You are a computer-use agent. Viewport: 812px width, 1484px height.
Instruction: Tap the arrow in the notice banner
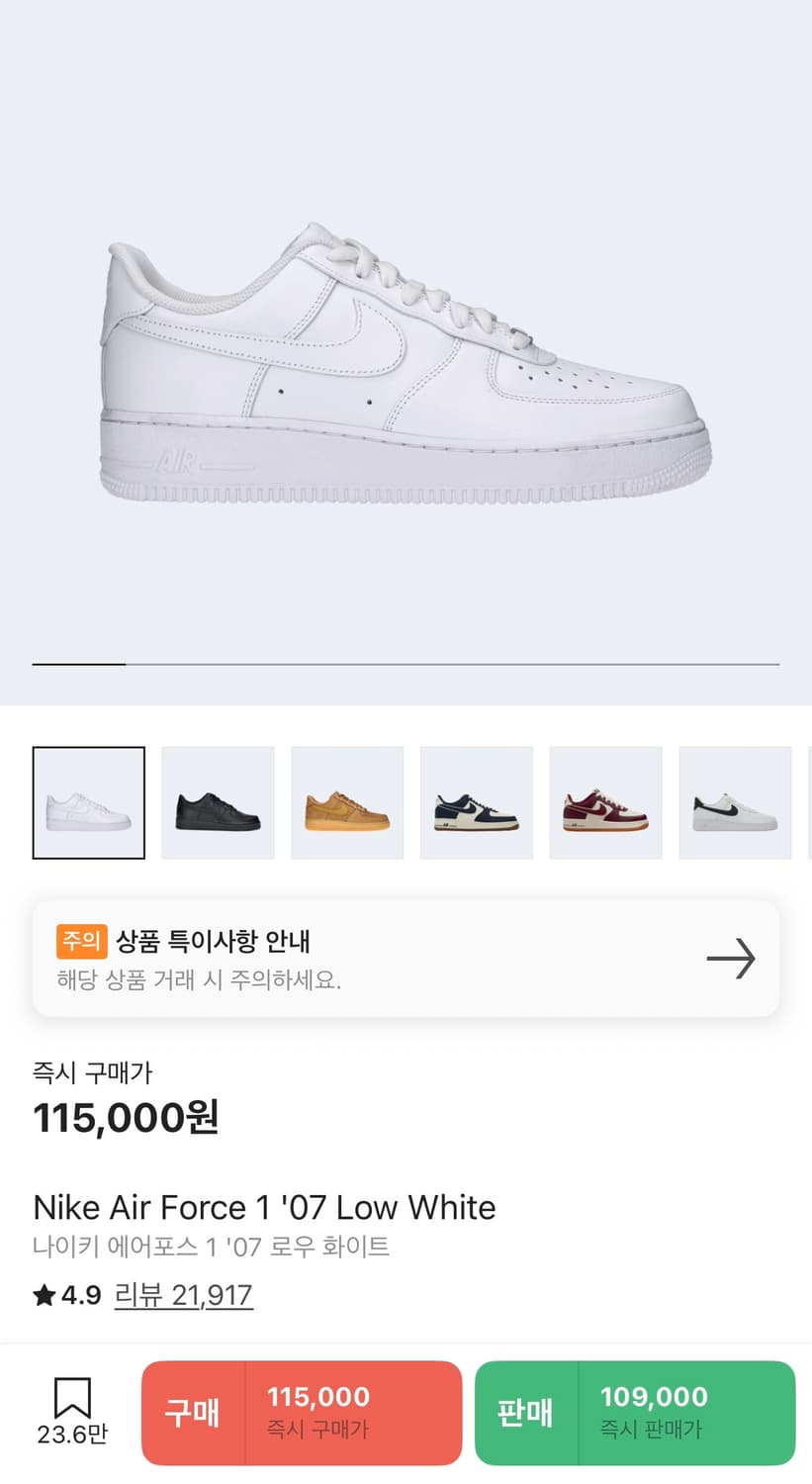coord(731,959)
